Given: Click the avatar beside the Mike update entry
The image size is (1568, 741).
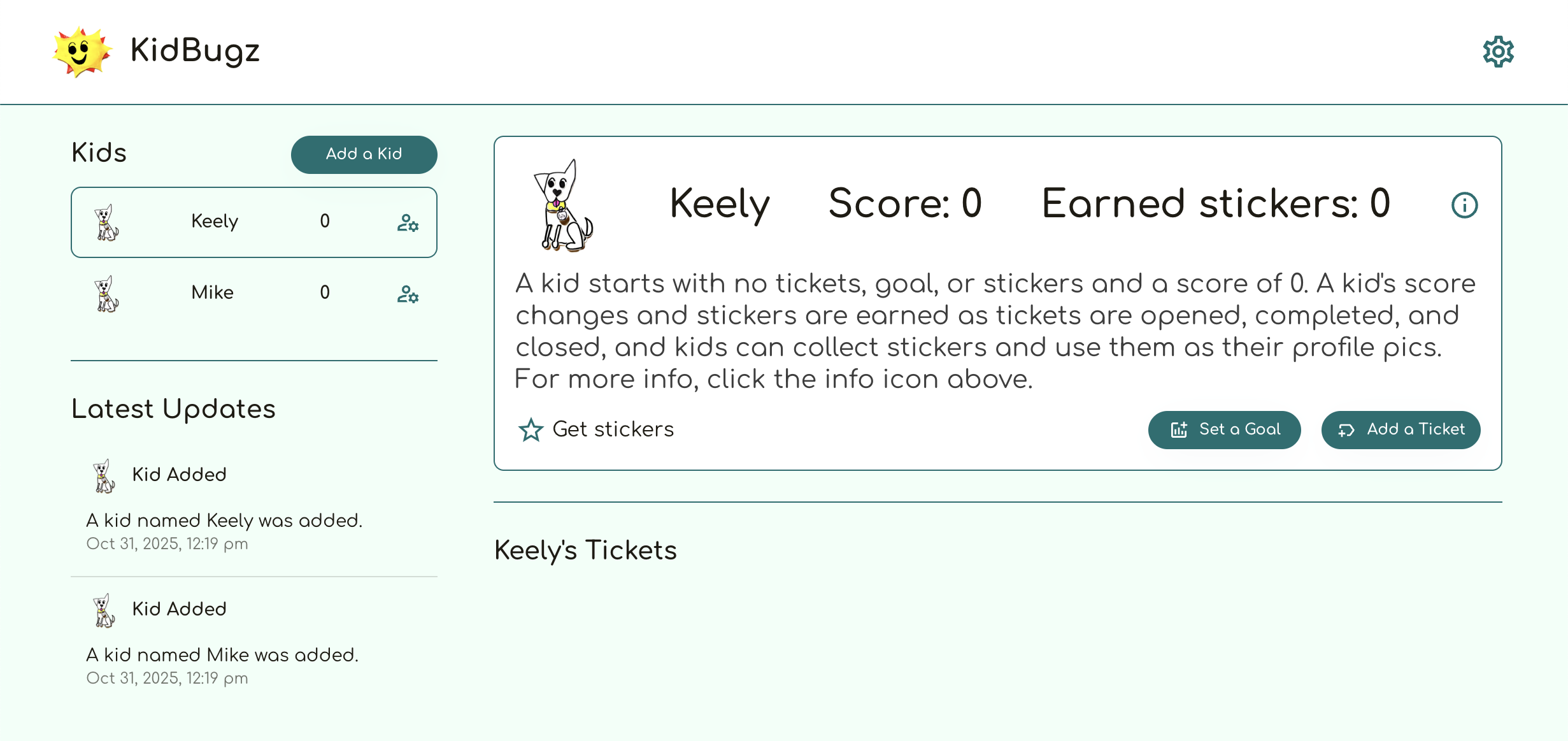Looking at the screenshot, I should point(104,610).
